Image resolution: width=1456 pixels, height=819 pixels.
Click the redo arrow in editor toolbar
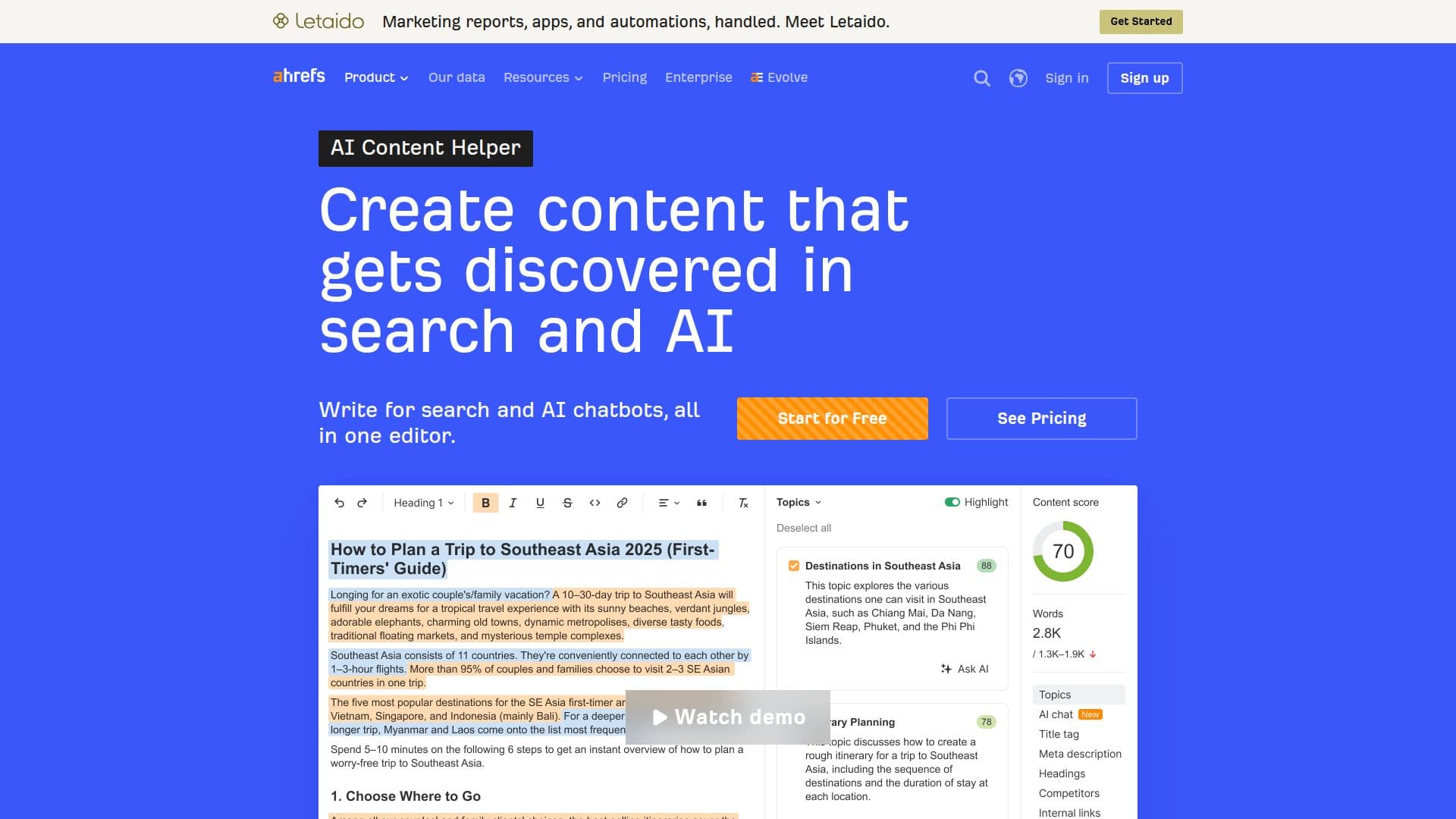coord(362,503)
